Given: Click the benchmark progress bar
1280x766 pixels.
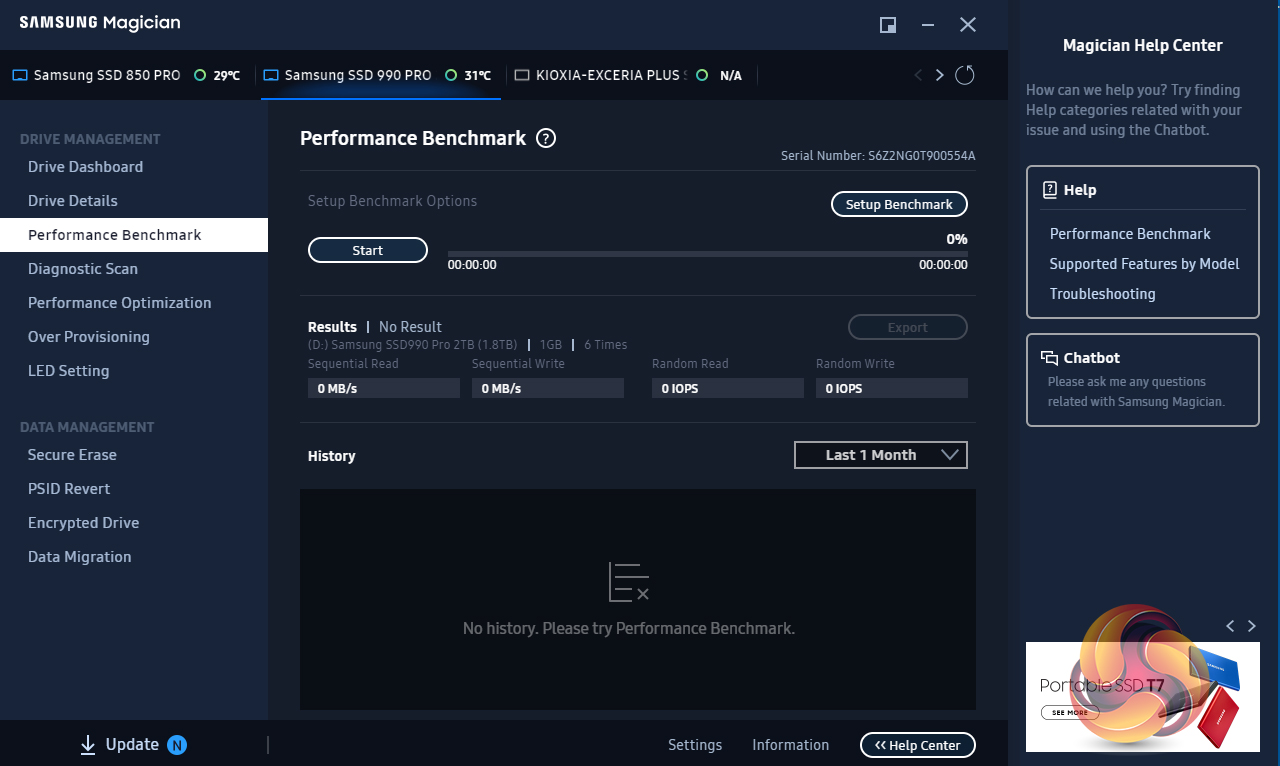Looking at the screenshot, I should 707,254.
